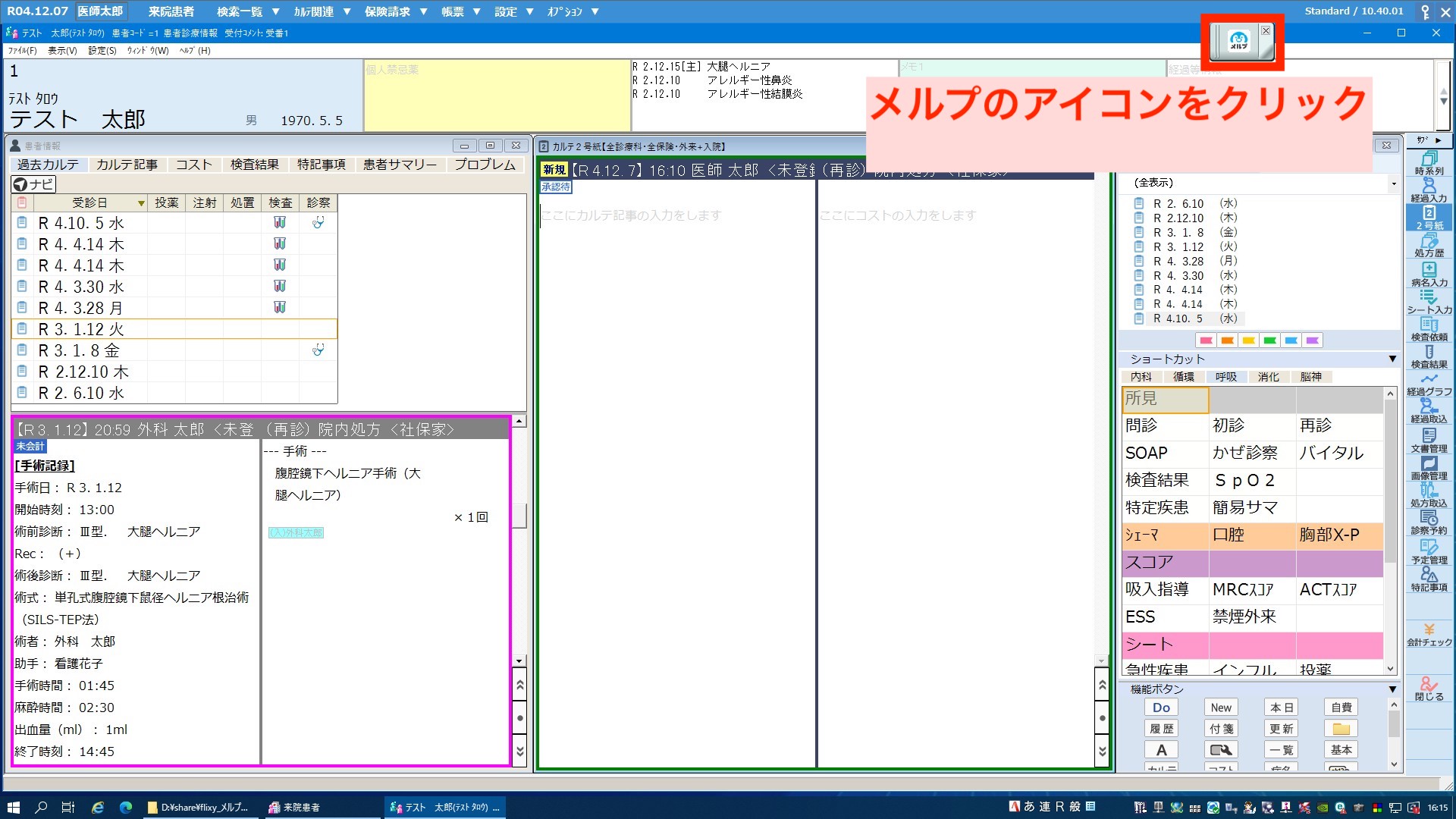1456x819 pixels.
Task: Select visit row R 4.10. 5 水
Action: [174, 223]
